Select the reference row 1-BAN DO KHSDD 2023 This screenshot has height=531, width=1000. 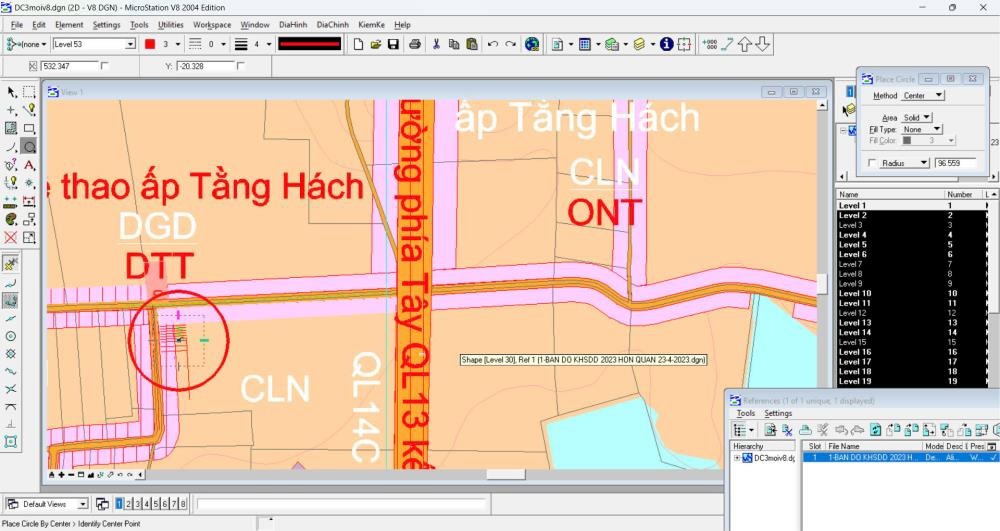pos(901,458)
